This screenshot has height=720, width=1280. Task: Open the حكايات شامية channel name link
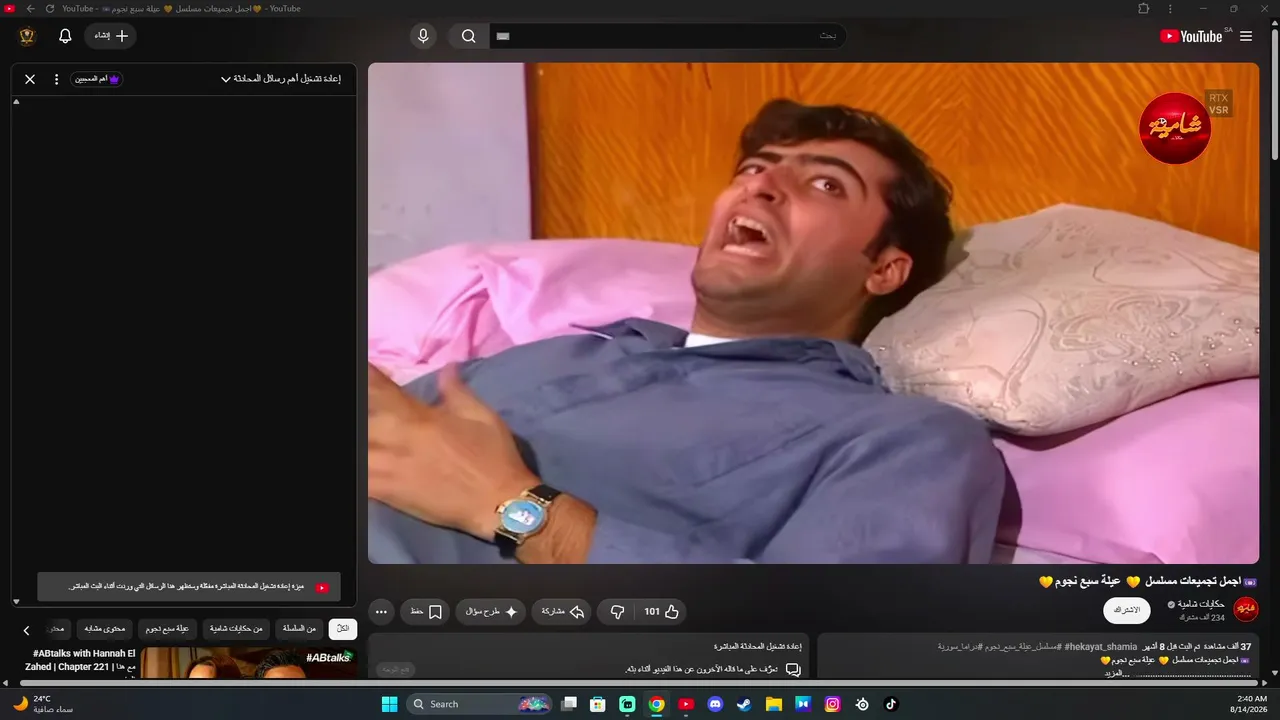tap(1202, 604)
